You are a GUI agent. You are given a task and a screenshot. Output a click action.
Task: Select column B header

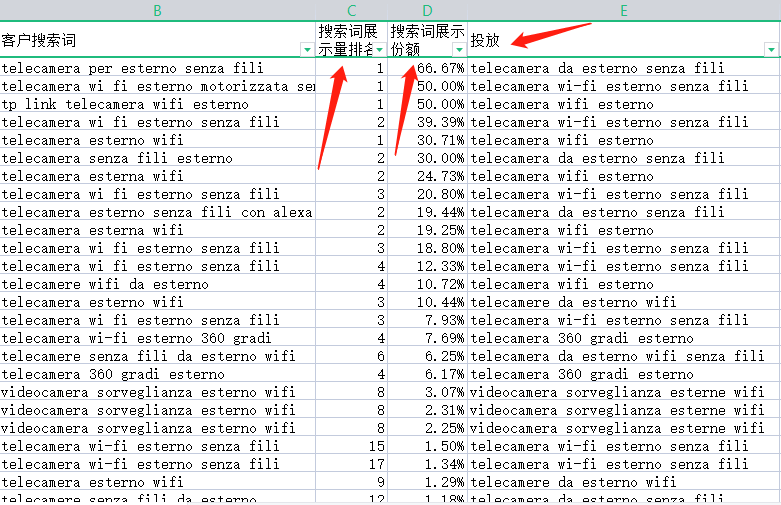click(157, 10)
